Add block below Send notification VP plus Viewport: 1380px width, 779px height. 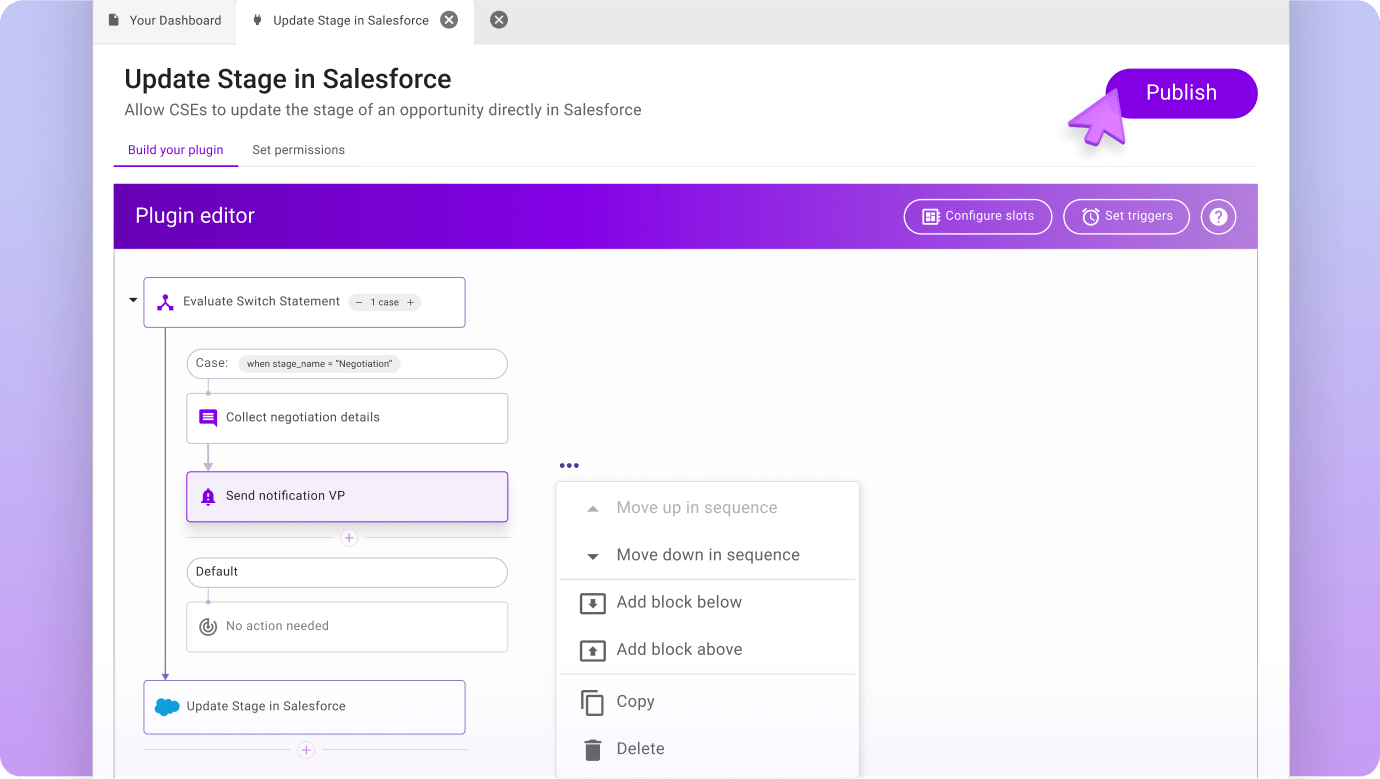[349, 538]
